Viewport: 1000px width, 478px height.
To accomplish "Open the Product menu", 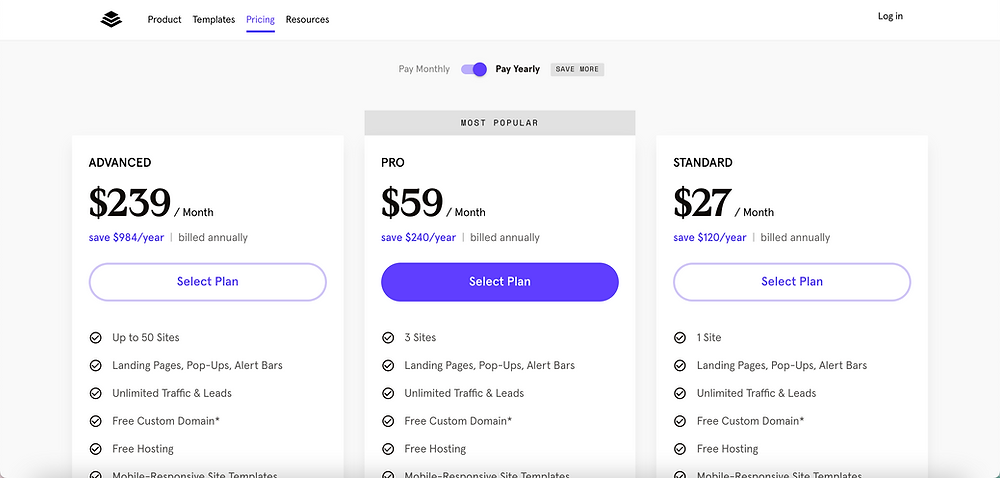I will pyautogui.click(x=165, y=20).
